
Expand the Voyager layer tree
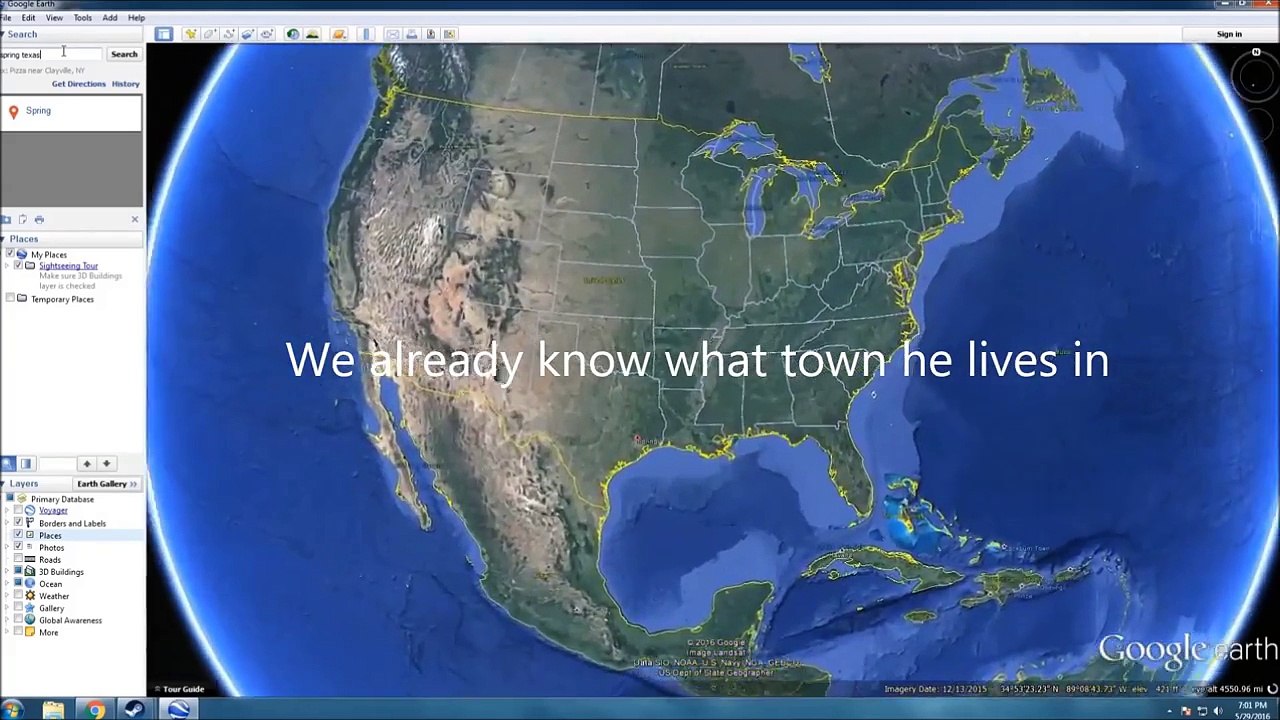point(7,511)
